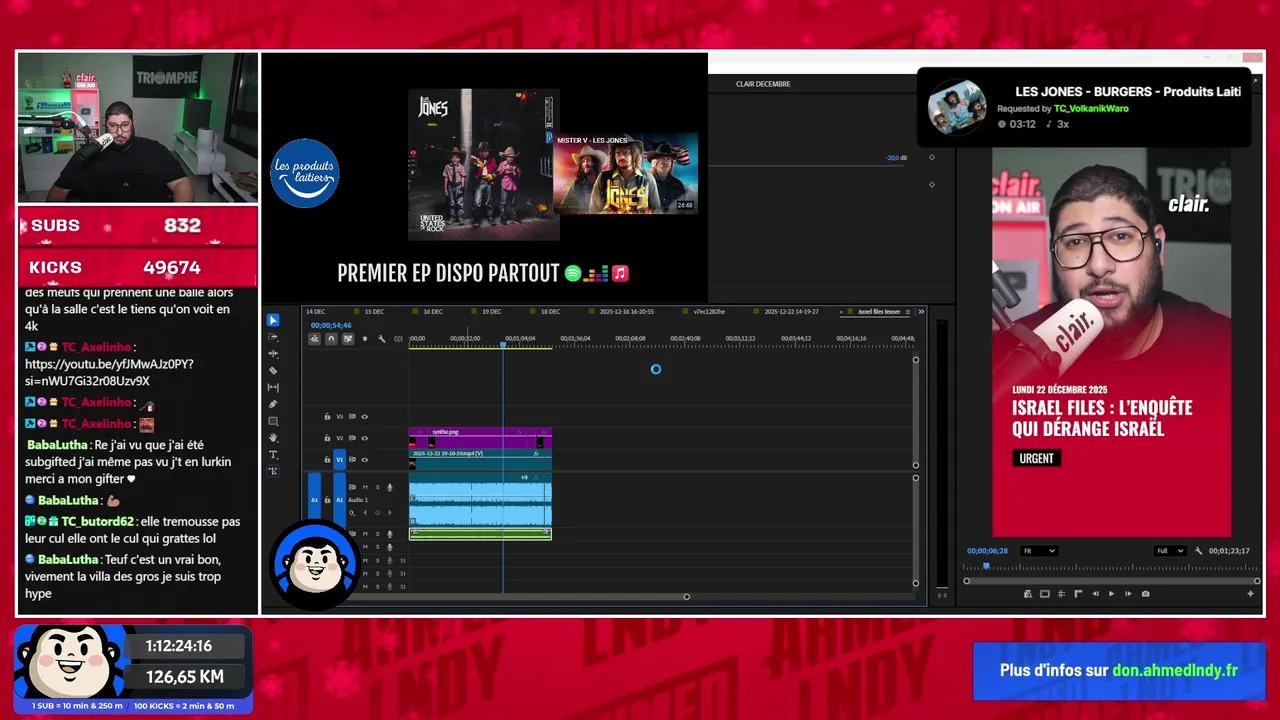The image size is (1280, 720).
Task: Click the Program Monitor playhead marker
Action: [x=986, y=566]
